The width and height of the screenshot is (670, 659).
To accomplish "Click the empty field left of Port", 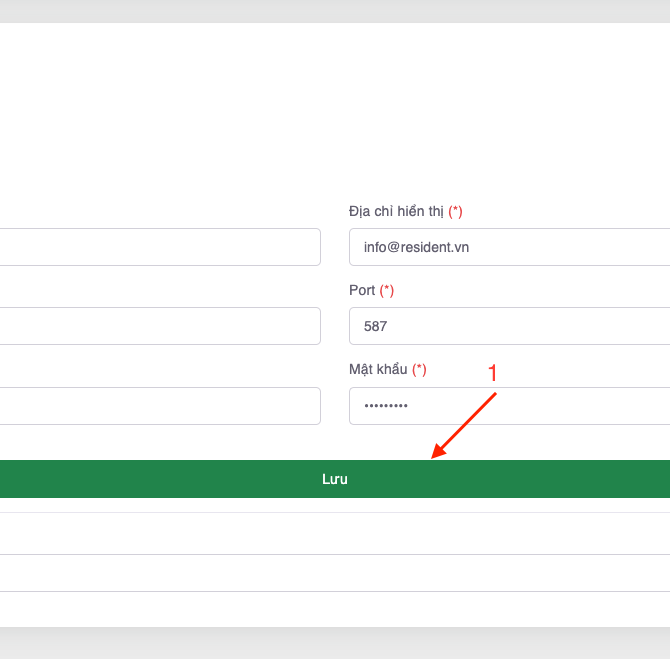I will coord(160,326).
